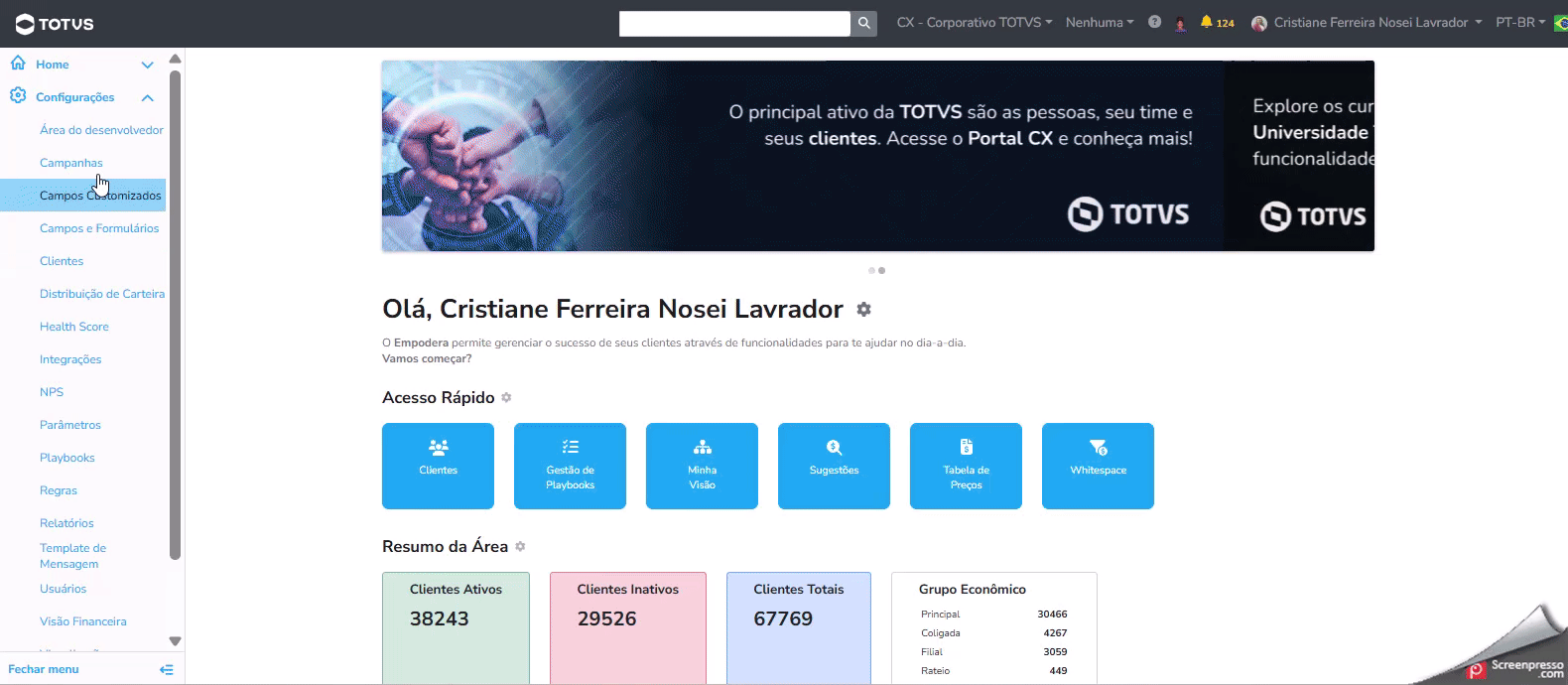Screen dimensions: 1568x685
Task: Open Parâmetros in sidebar
Action: point(69,425)
